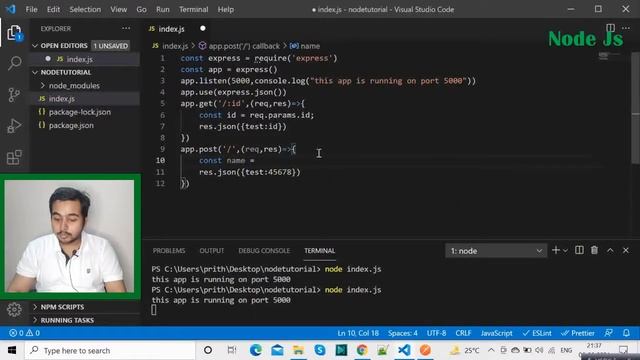The image size is (640, 360).
Task: Click Ln 10, Col 18 status entry
Action: [x=358, y=333]
